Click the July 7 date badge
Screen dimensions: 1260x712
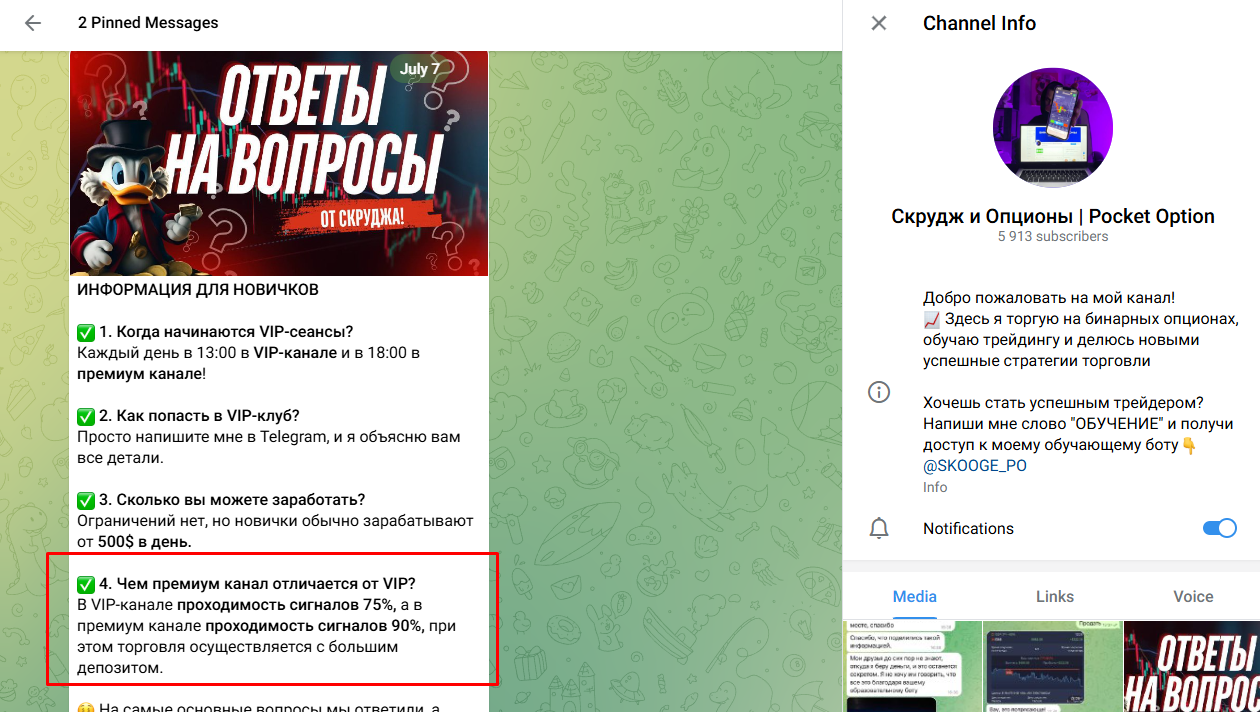[x=419, y=69]
